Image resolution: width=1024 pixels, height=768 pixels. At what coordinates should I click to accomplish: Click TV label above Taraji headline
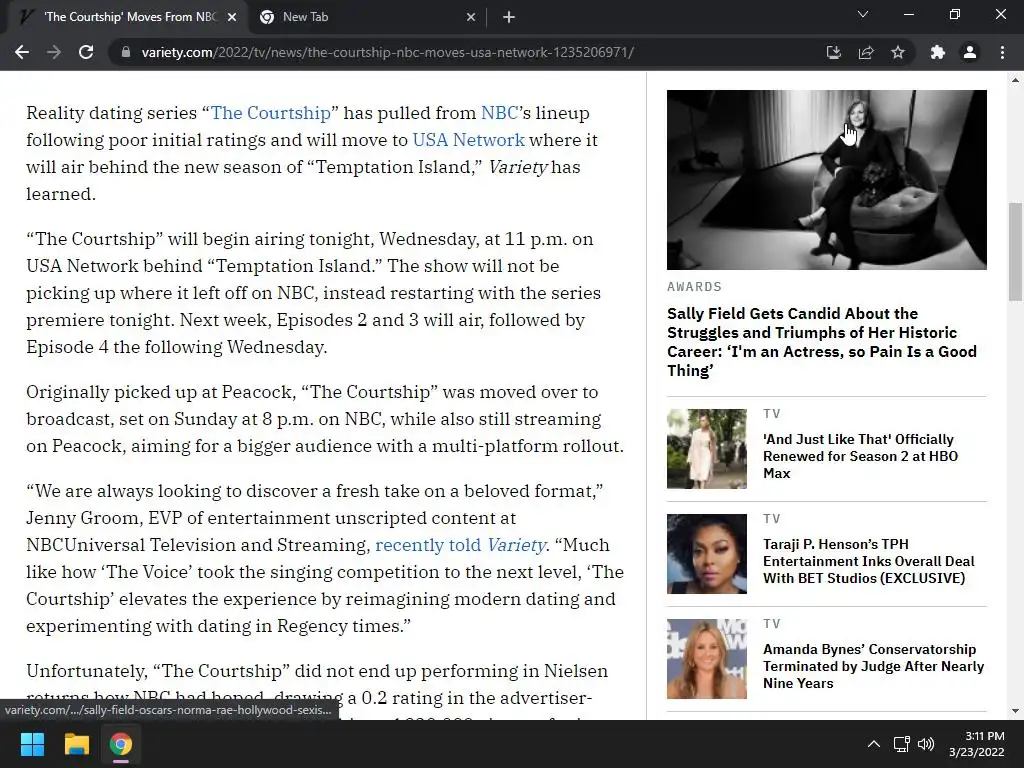(771, 519)
